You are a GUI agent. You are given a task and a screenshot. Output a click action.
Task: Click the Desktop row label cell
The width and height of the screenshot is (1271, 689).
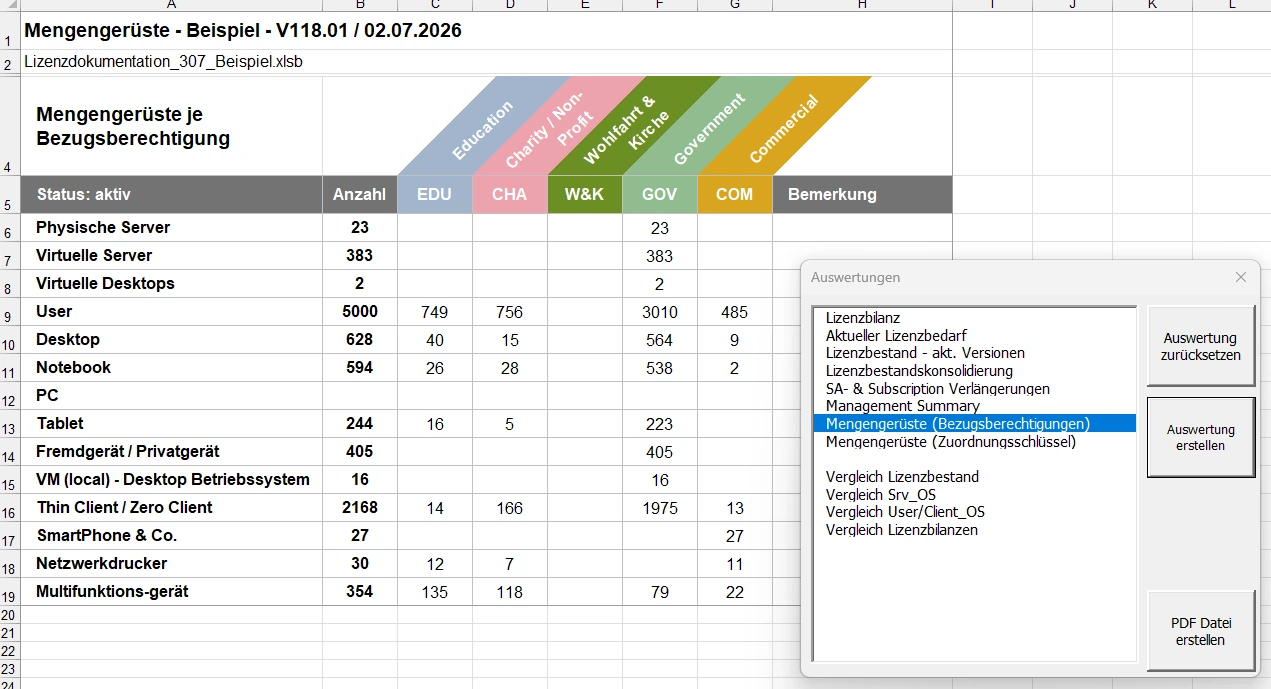[x=171, y=339]
